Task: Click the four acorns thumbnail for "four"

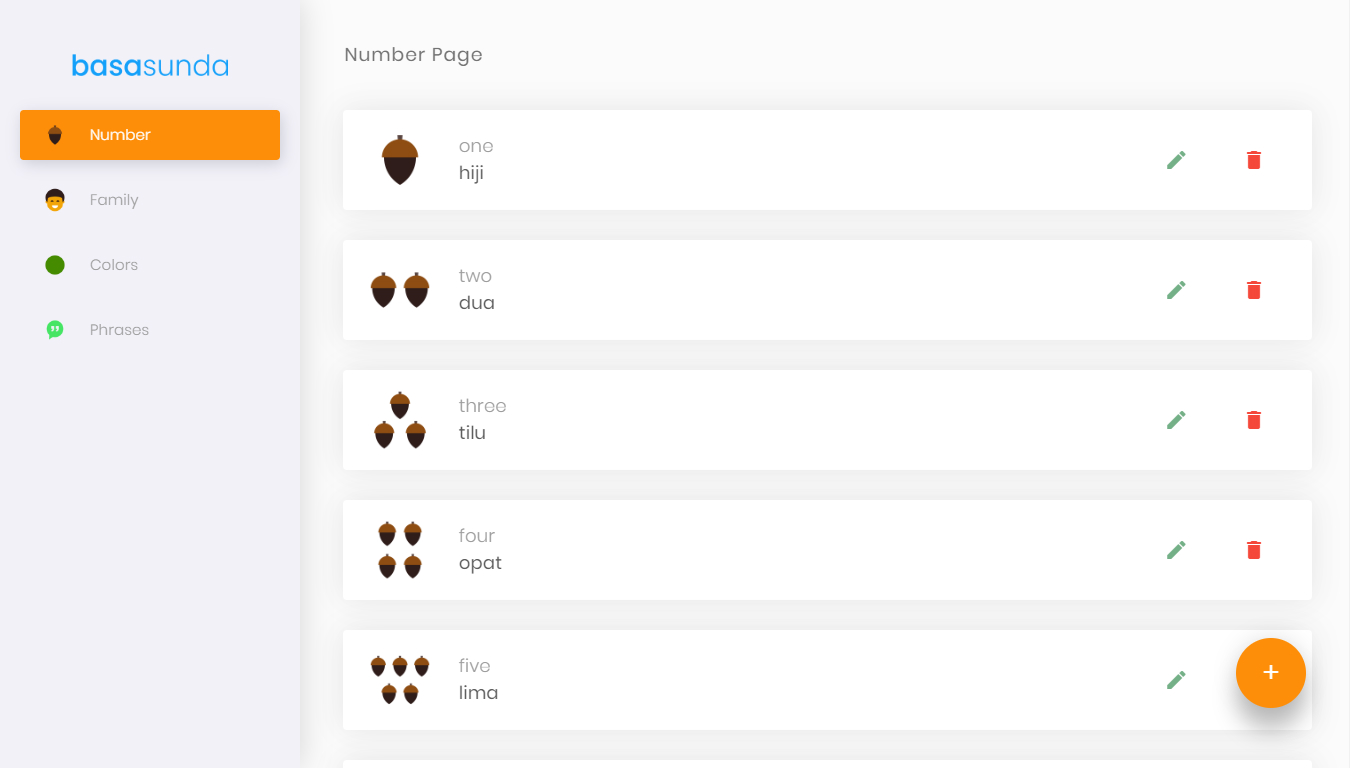Action: pyautogui.click(x=400, y=550)
